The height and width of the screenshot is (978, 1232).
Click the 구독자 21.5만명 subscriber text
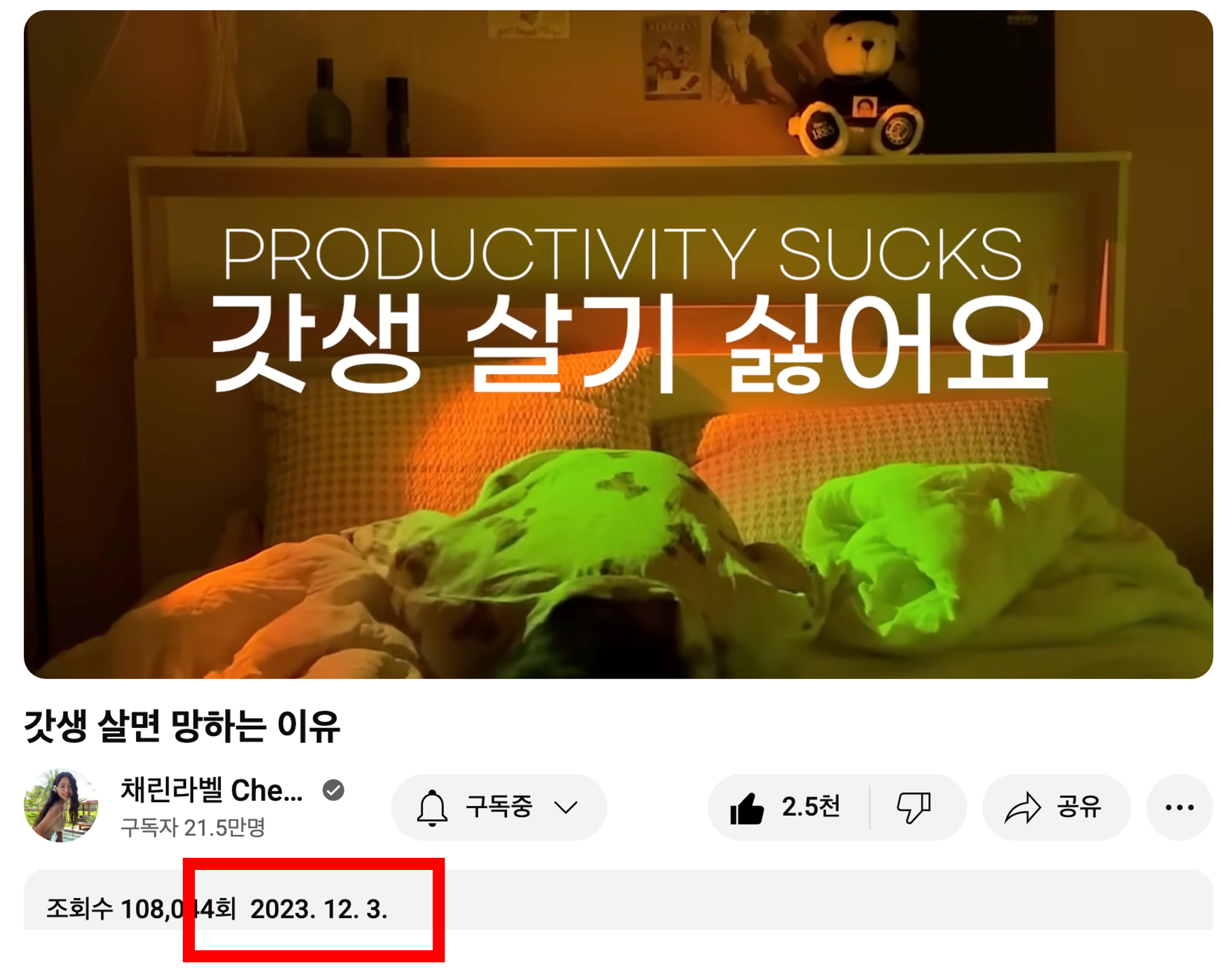192,827
